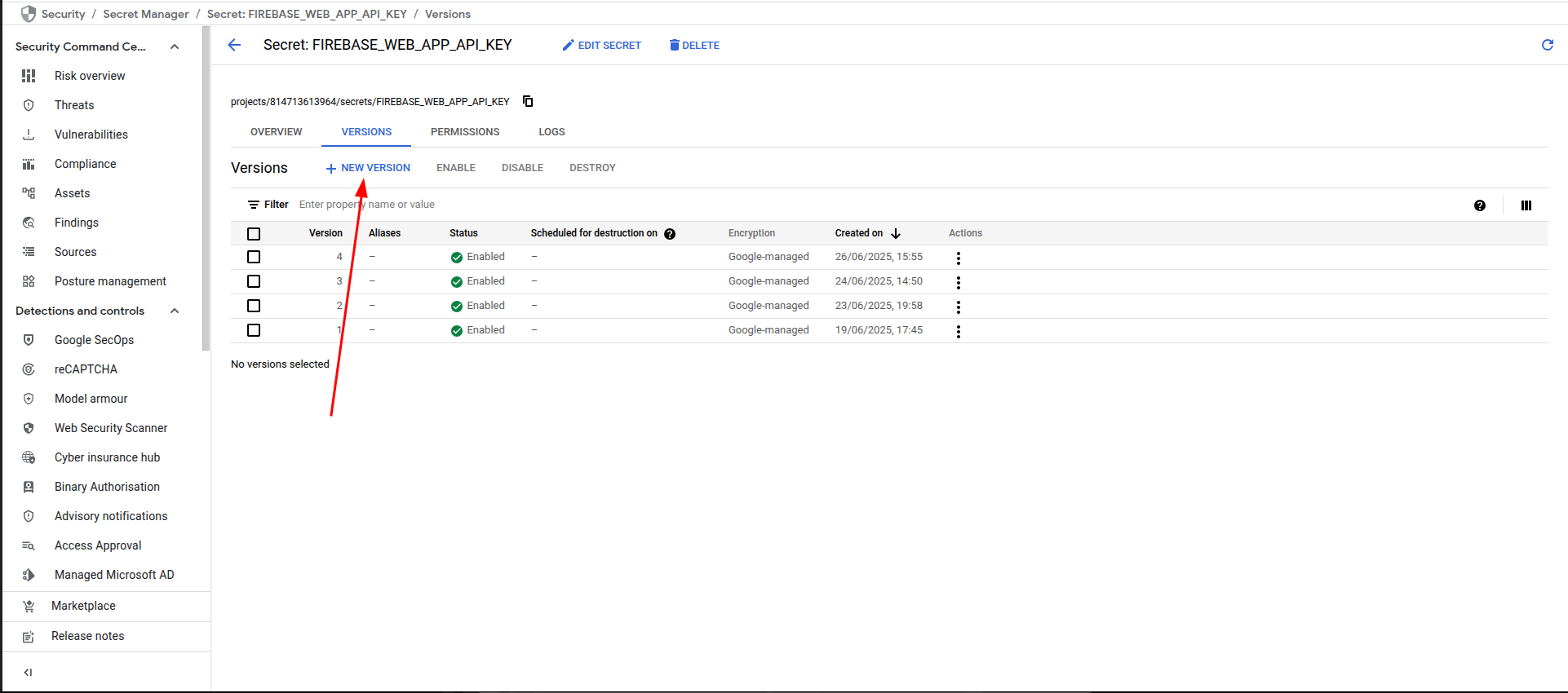Open actions menu for version 2

tap(958, 307)
